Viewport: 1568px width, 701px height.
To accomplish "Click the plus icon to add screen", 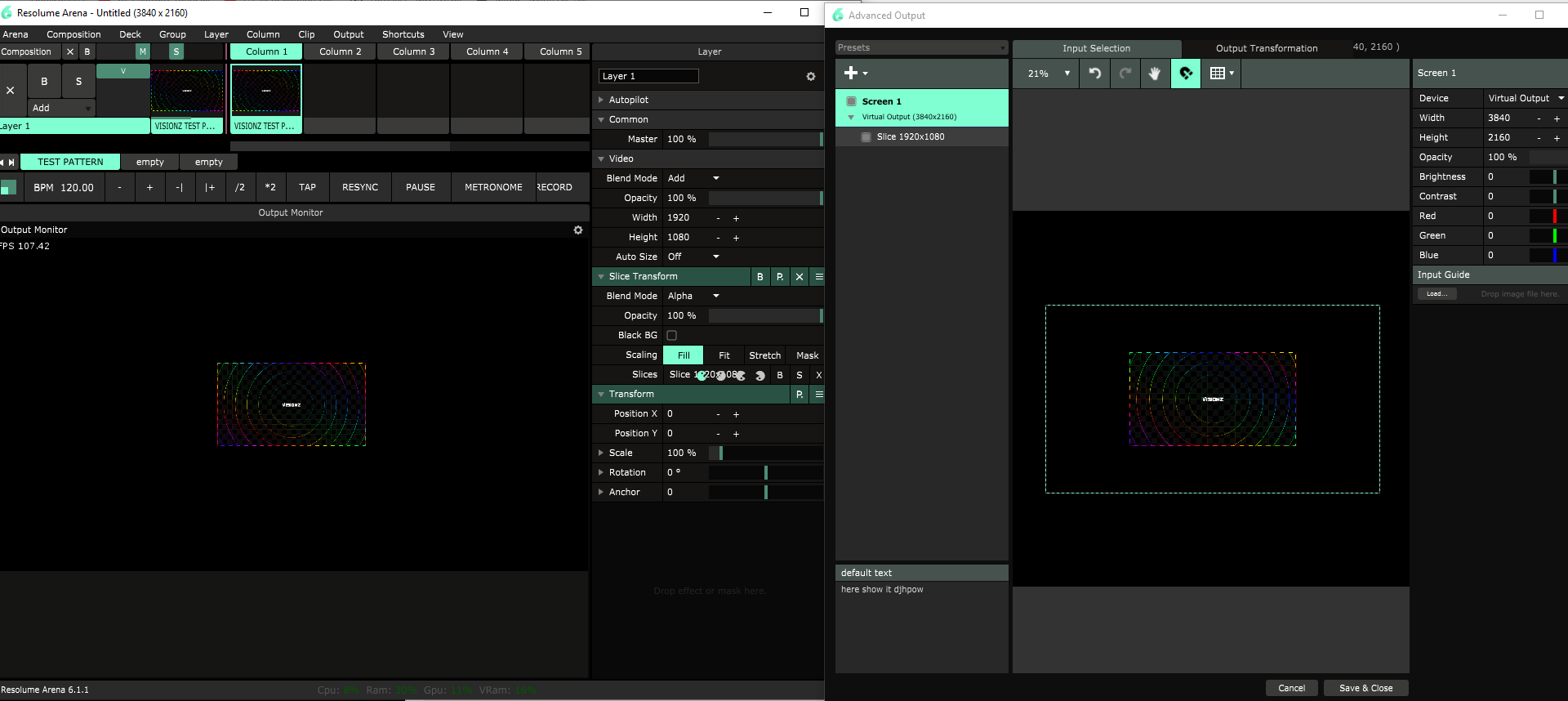I will (x=854, y=74).
